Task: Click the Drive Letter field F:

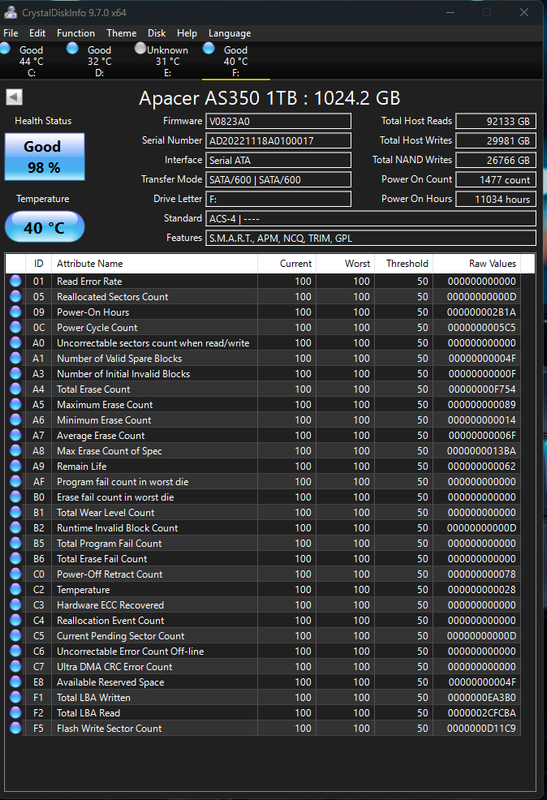Action: 278,199
